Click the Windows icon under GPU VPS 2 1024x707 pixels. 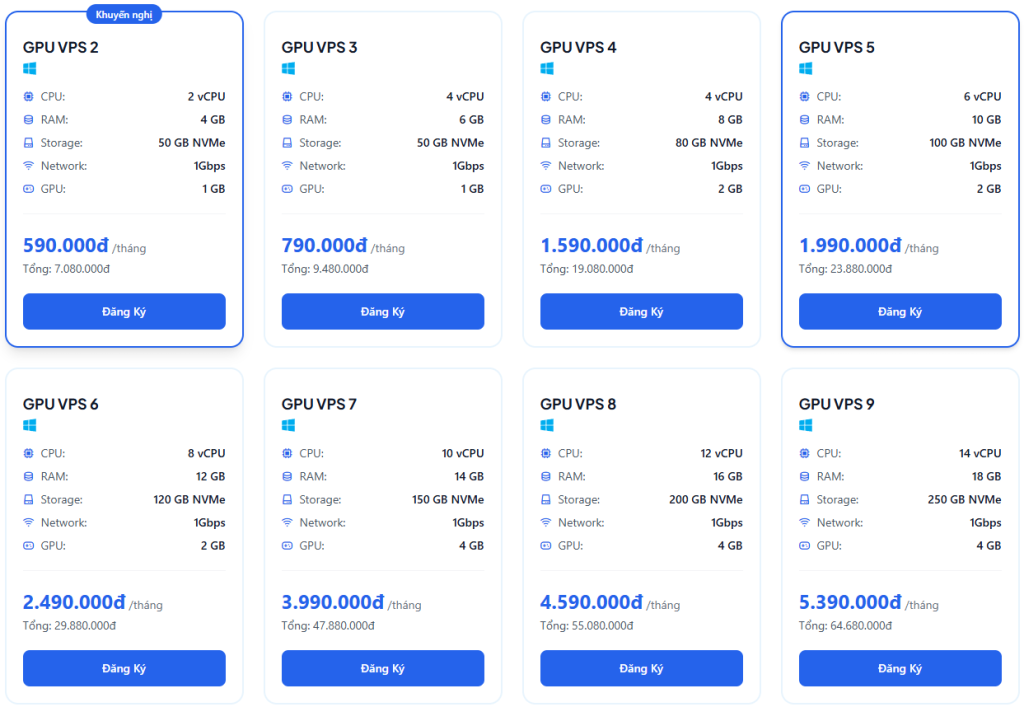30,69
